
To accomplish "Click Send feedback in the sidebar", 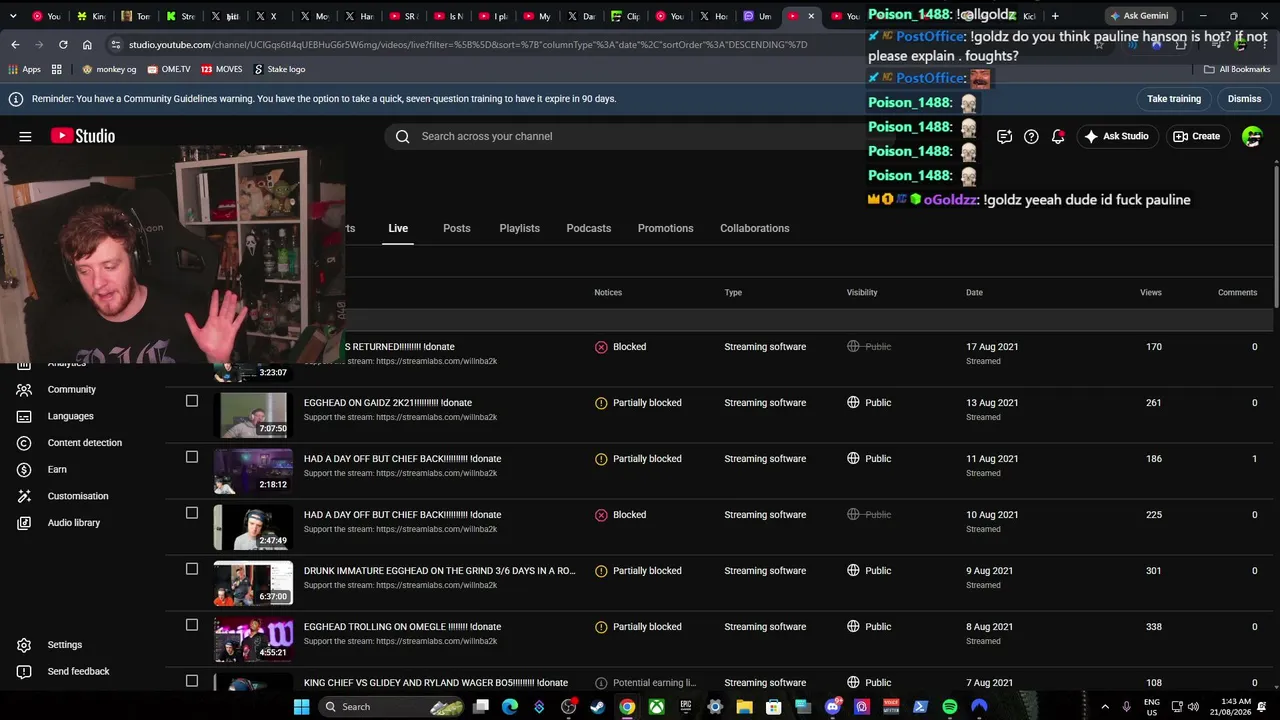I will click(x=78, y=671).
